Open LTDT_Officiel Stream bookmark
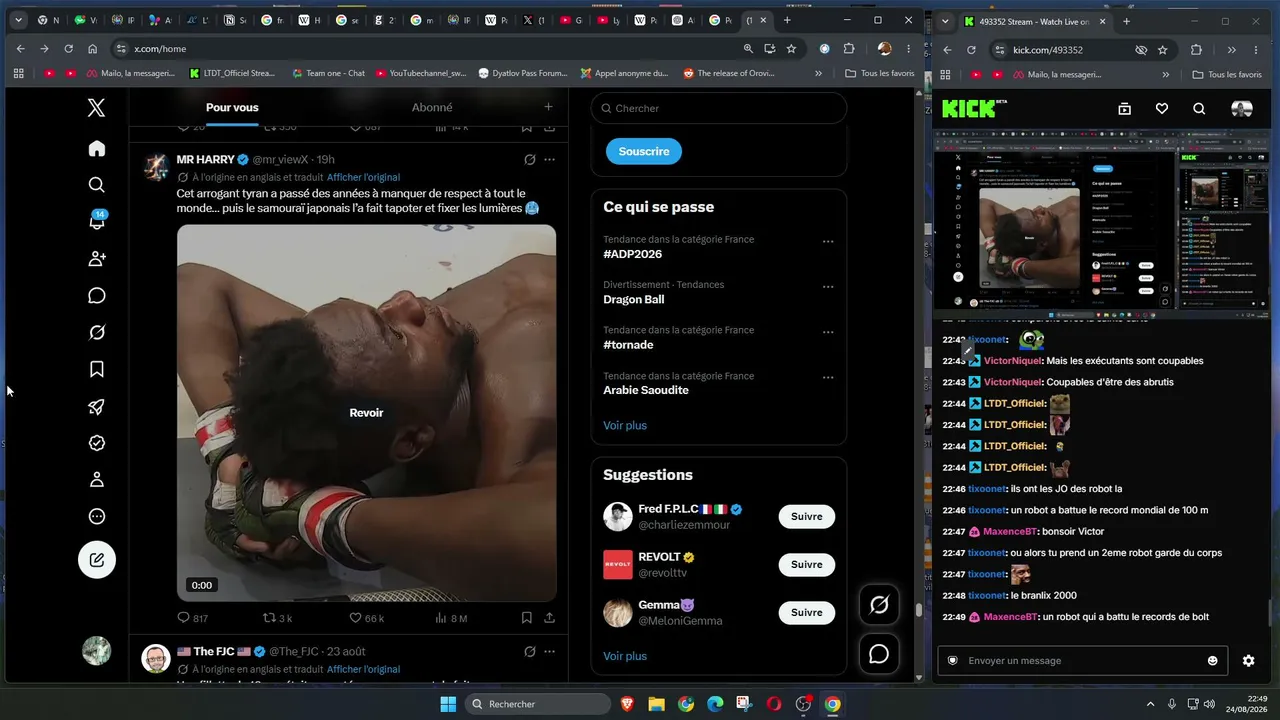The width and height of the screenshot is (1280, 720). [232, 73]
